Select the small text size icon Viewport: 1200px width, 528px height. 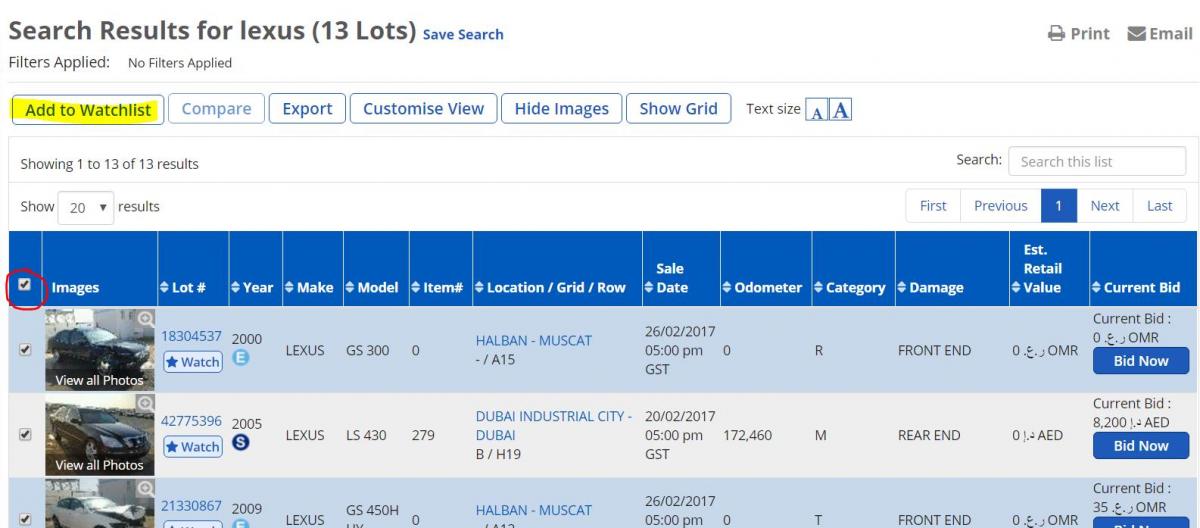(816, 110)
